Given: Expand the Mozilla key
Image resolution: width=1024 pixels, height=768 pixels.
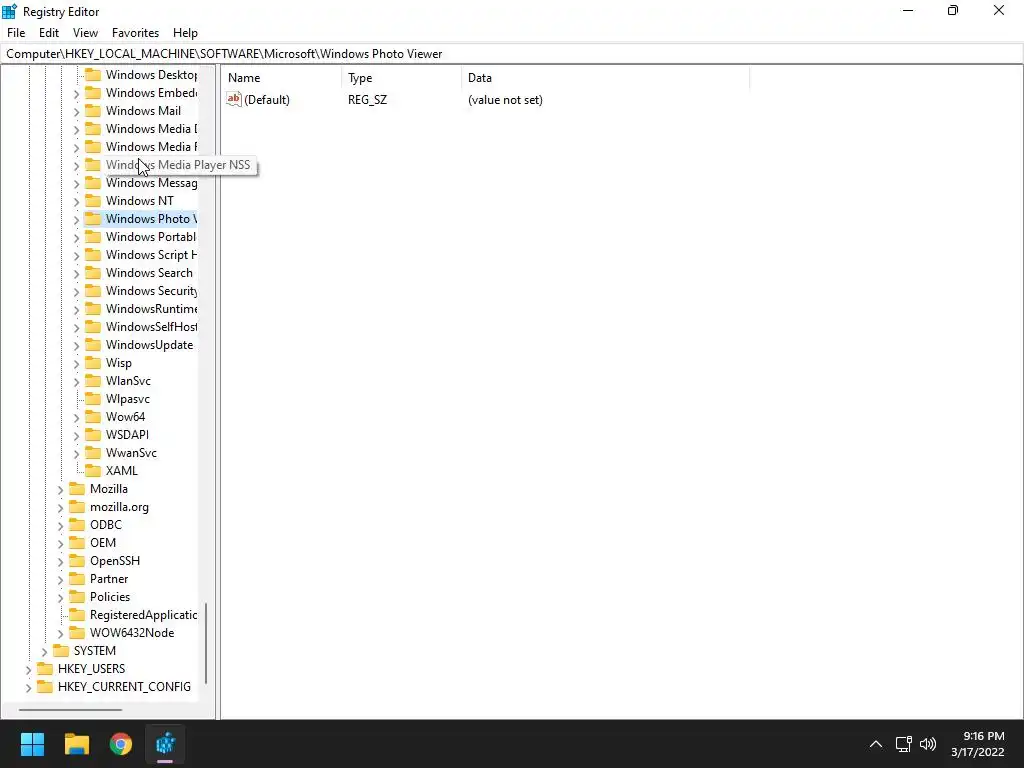Looking at the screenshot, I should tap(60, 489).
